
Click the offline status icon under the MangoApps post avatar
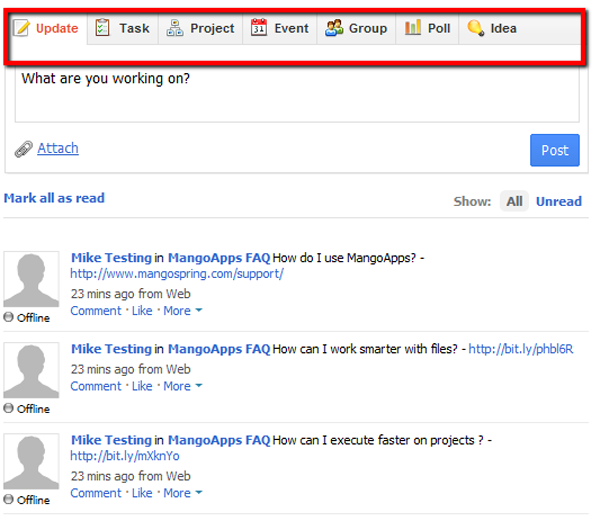click(x=8, y=317)
